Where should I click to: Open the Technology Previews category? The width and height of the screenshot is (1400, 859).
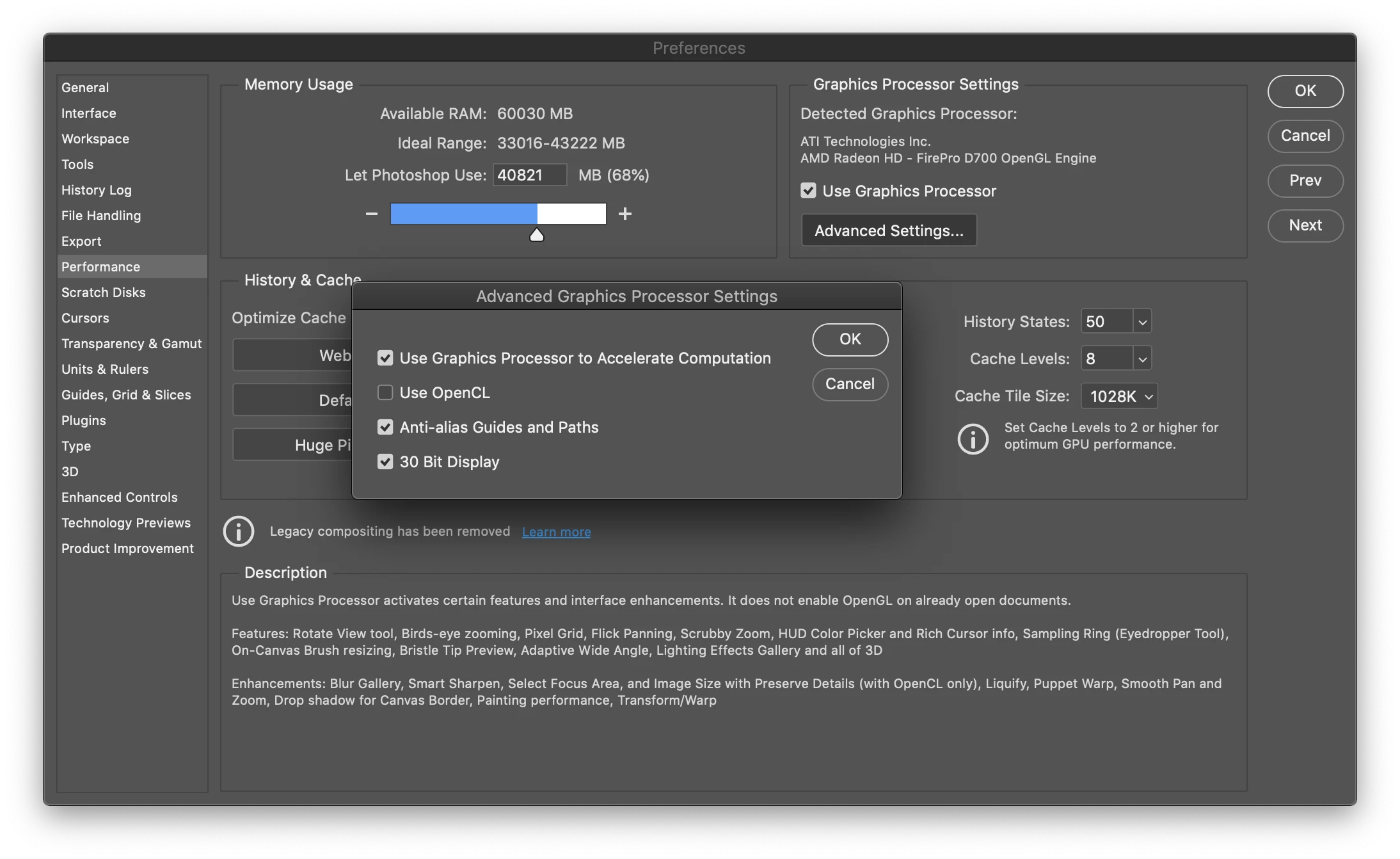tap(126, 523)
